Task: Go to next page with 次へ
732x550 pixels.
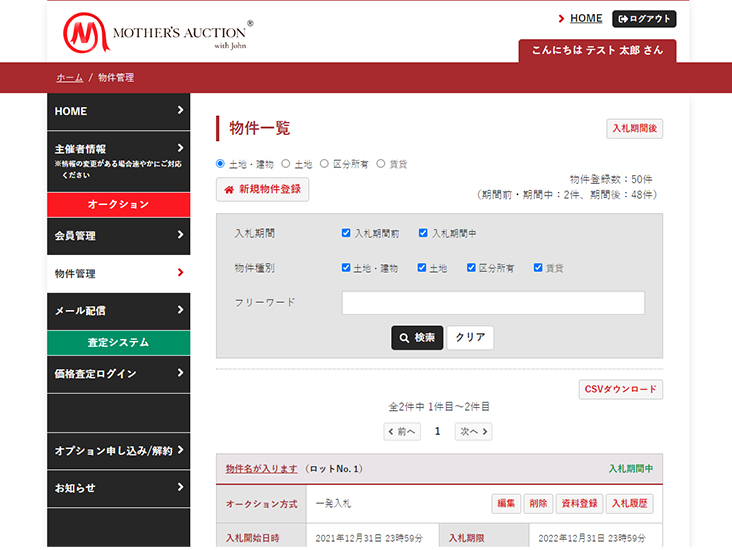Action: pos(474,432)
